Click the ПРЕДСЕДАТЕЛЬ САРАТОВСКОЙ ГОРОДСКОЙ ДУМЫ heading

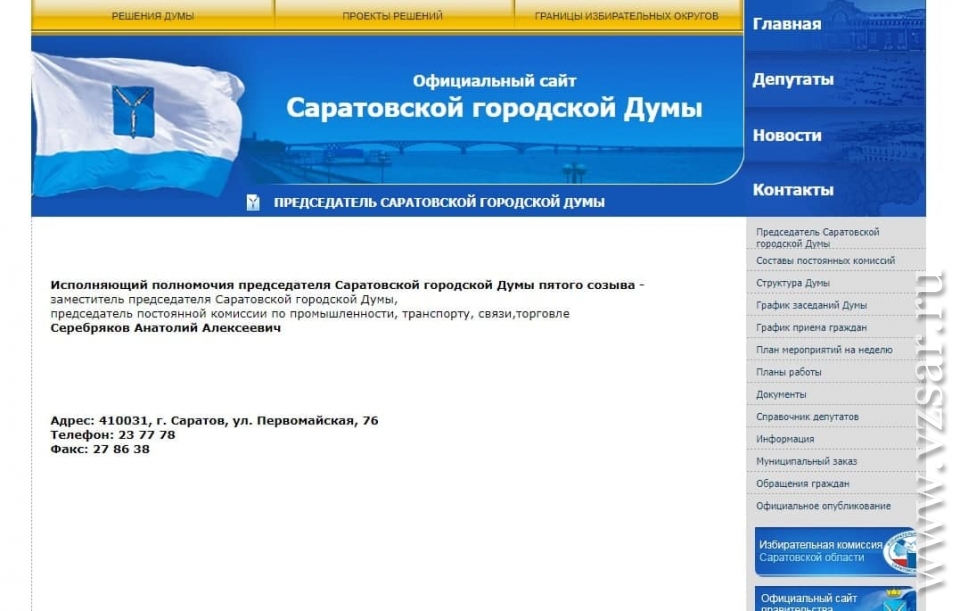coord(439,203)
